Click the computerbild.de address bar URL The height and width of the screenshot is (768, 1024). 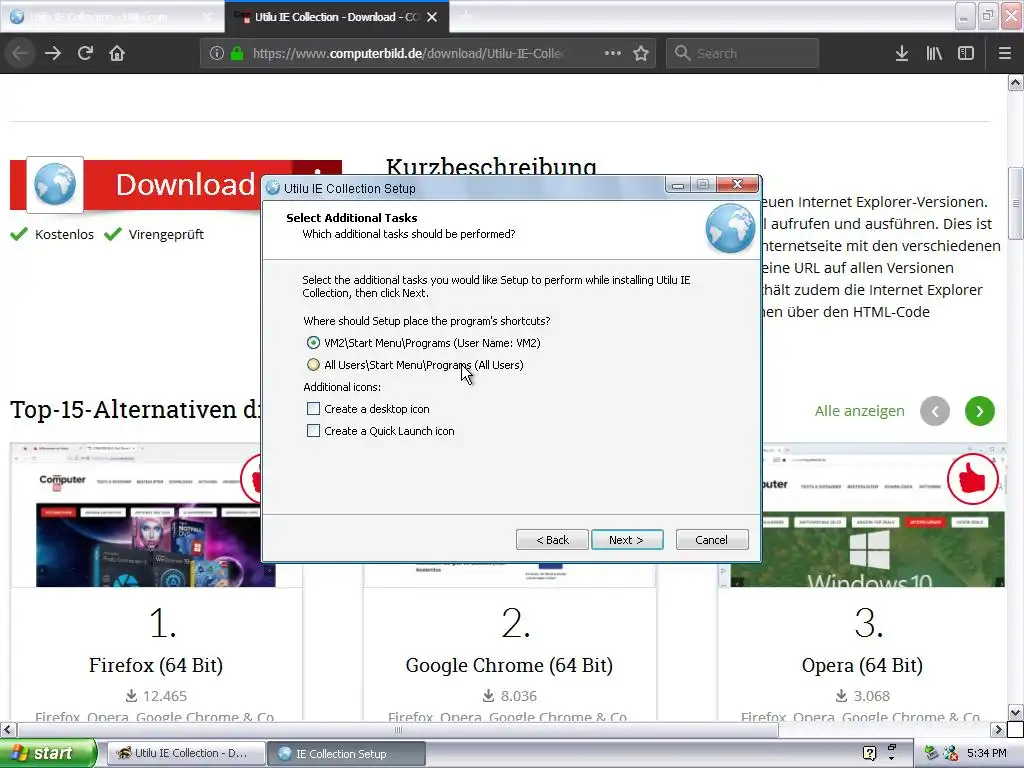point(408,53)
